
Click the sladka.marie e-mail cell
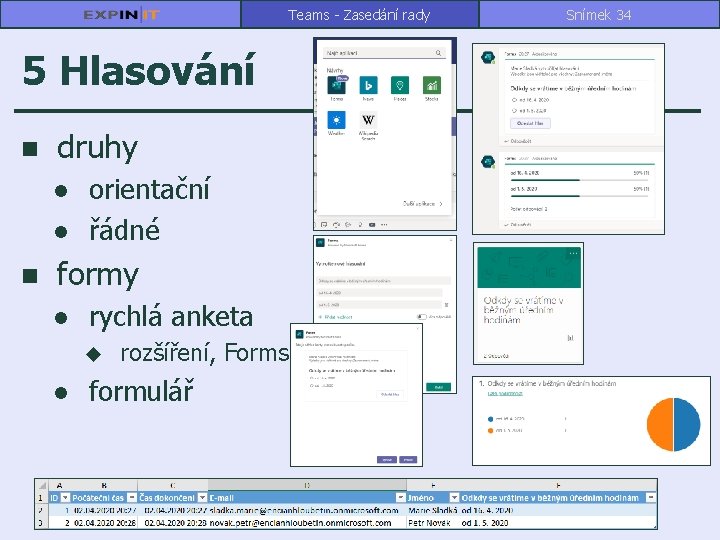click(x=307, y=510)
